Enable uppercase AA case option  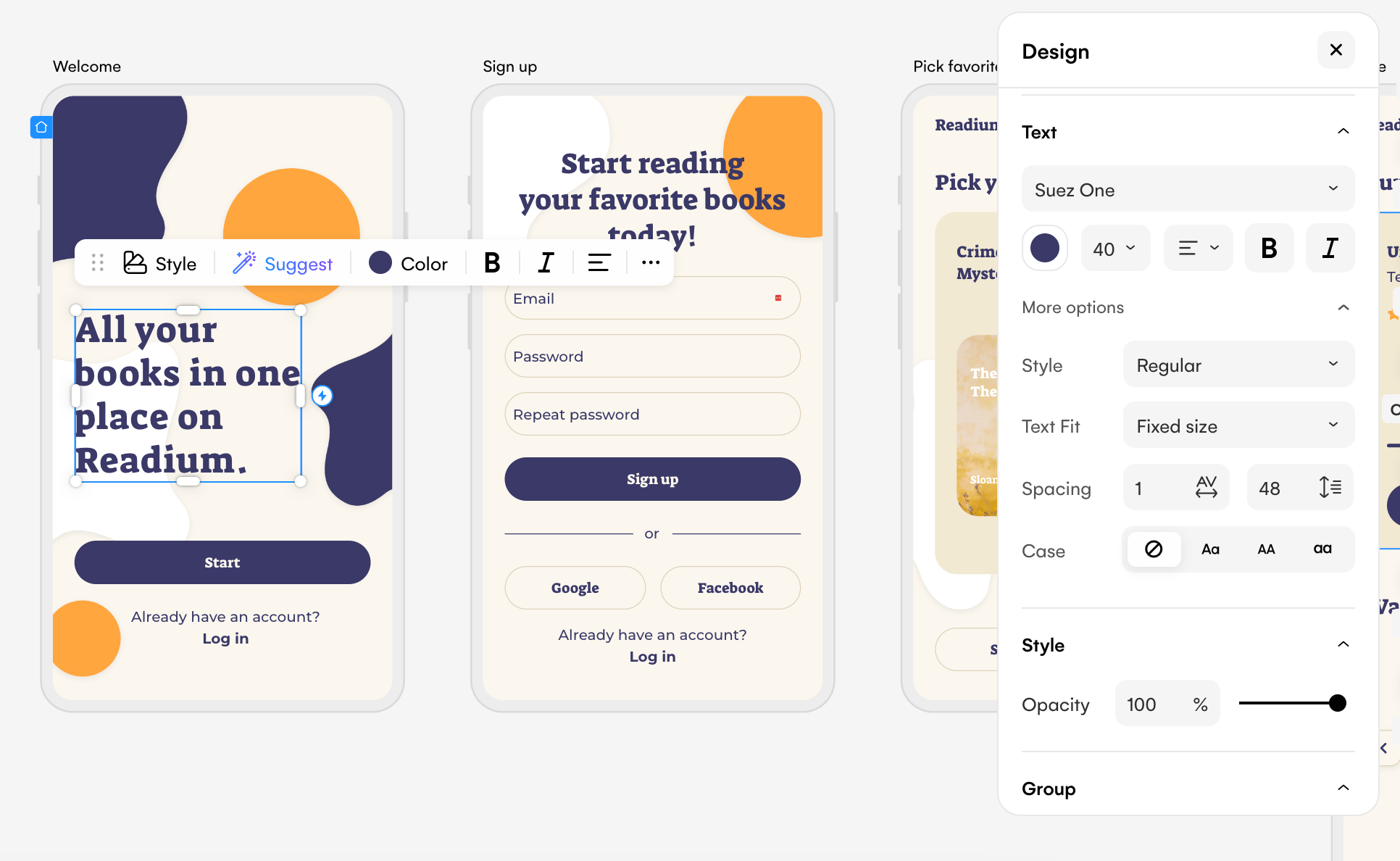(1265, 548)
